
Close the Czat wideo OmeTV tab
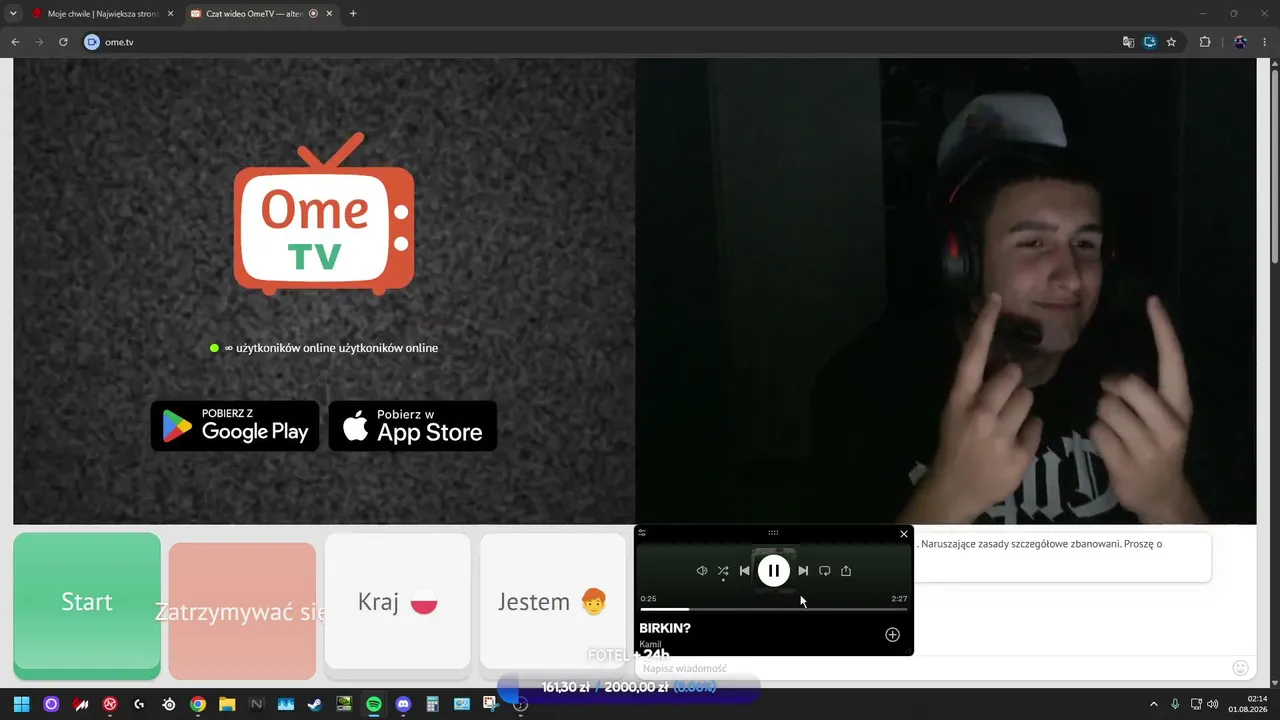(329, 14)
